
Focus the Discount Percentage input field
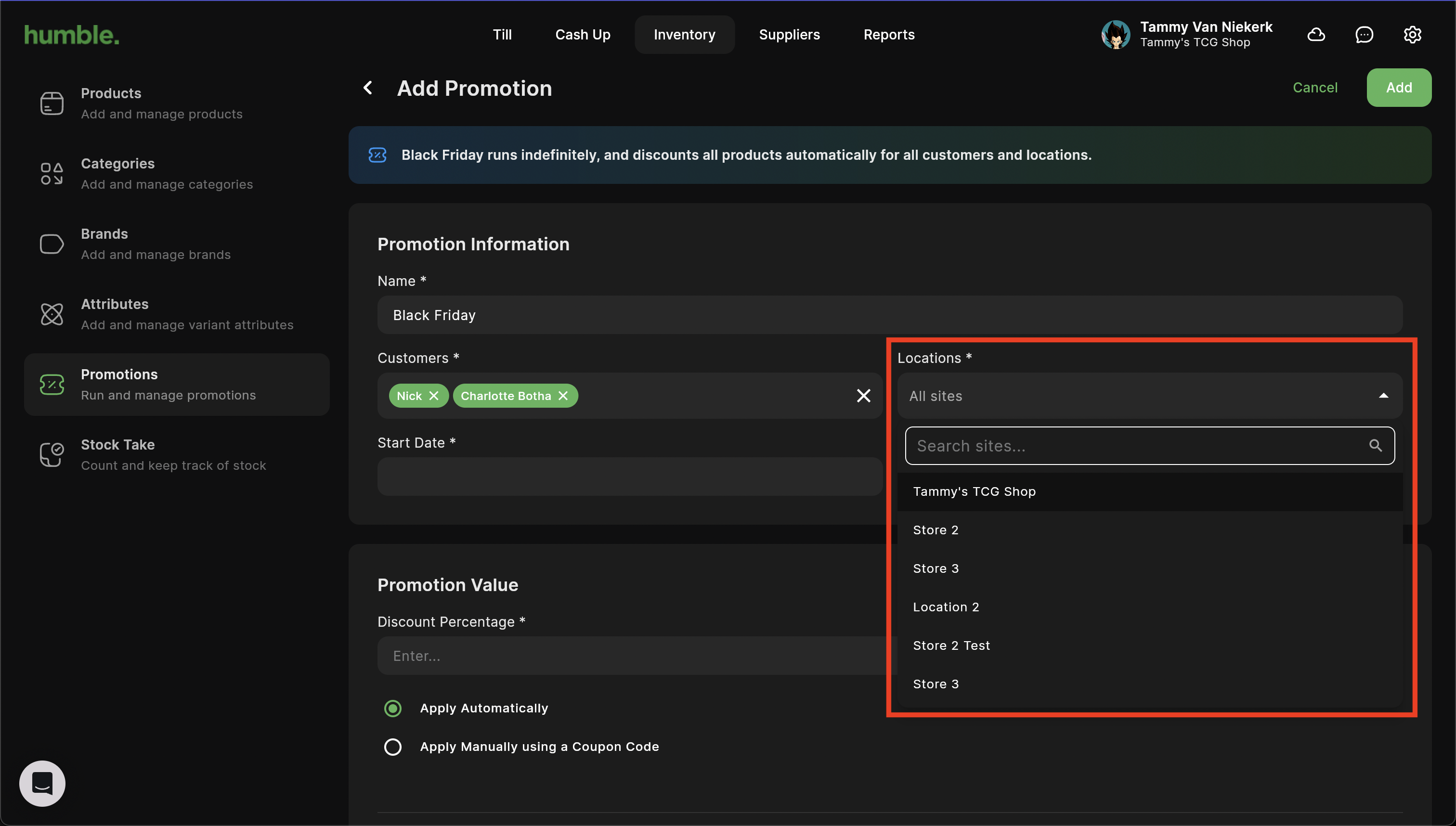(630, 656)
